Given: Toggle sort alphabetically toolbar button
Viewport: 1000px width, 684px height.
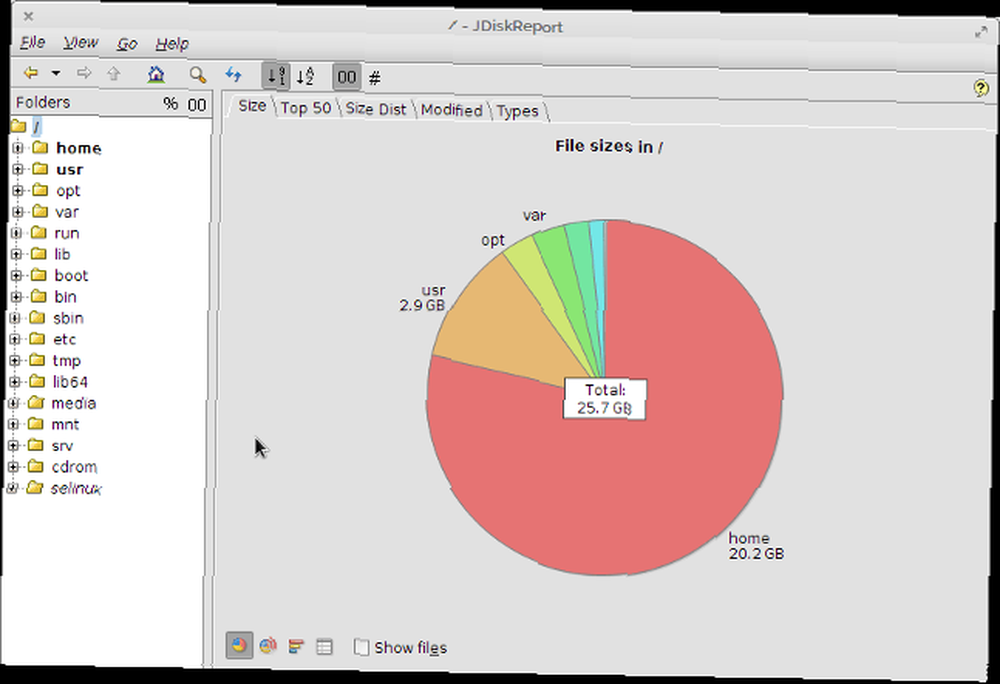Looking at the screenshot, I should [x=305, y=76].
